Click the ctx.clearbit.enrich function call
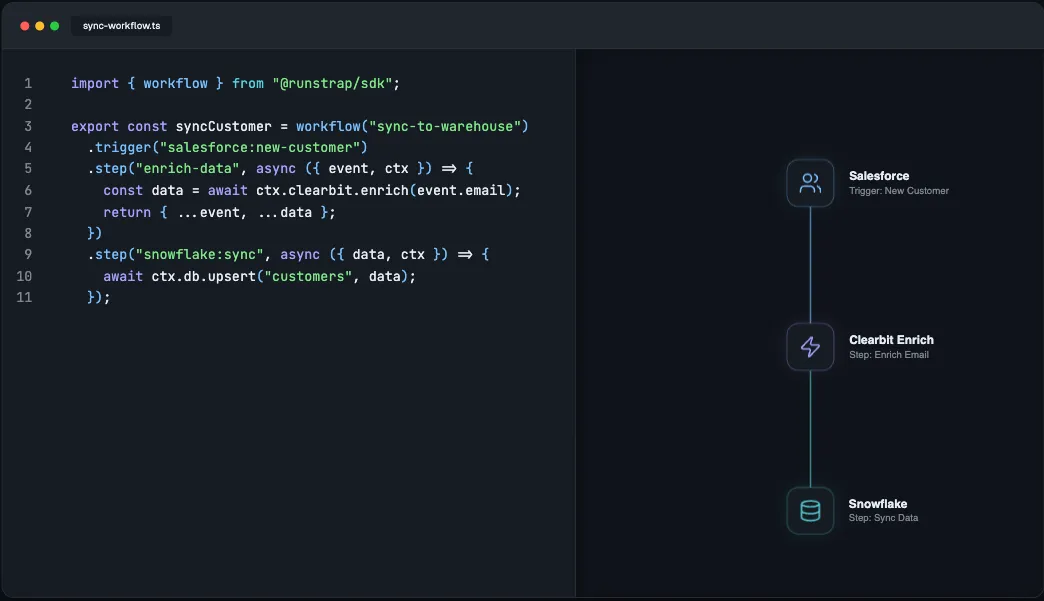 pos(333,190)
